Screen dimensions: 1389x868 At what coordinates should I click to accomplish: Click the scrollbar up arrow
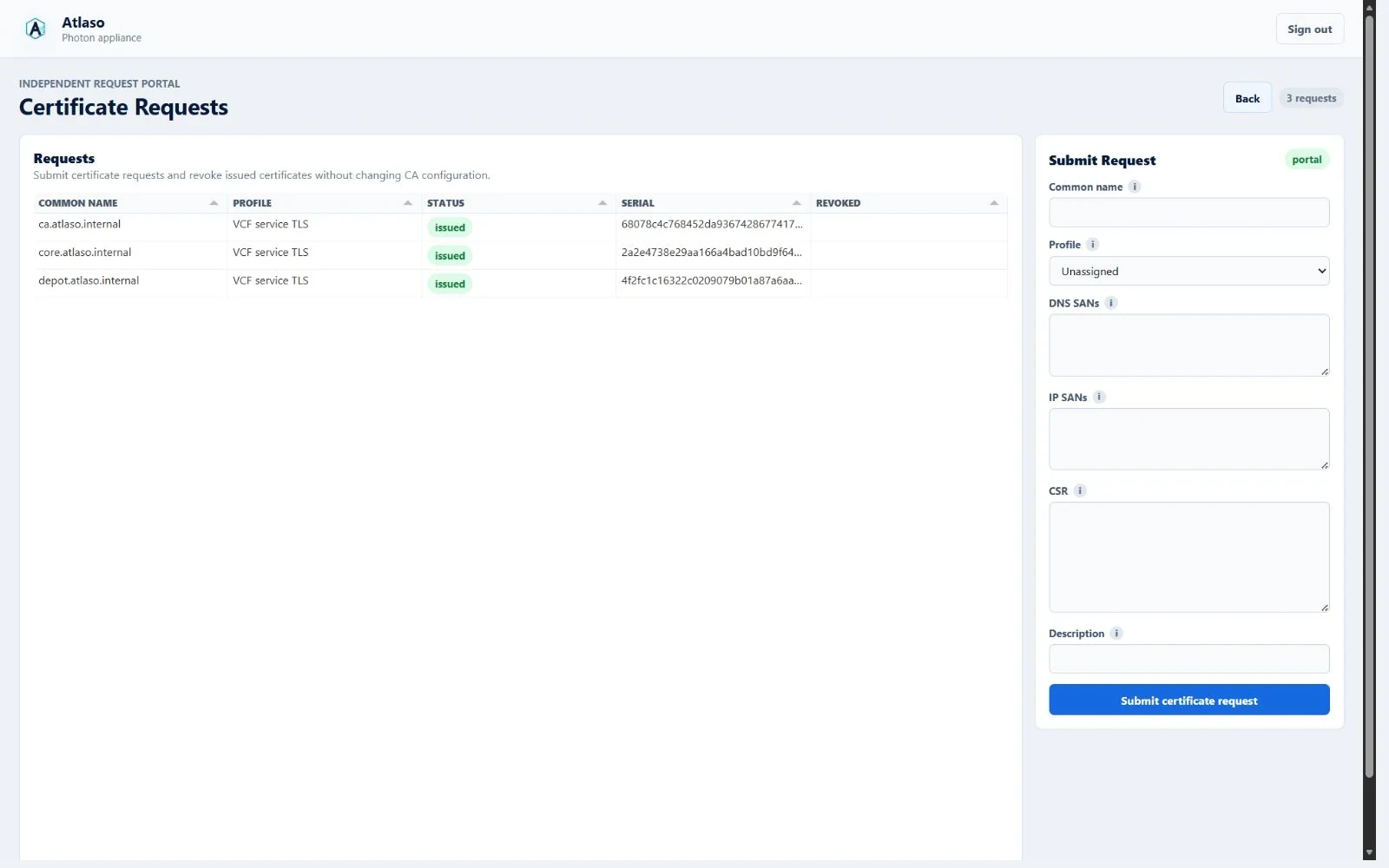click(x=1369, y=8)
